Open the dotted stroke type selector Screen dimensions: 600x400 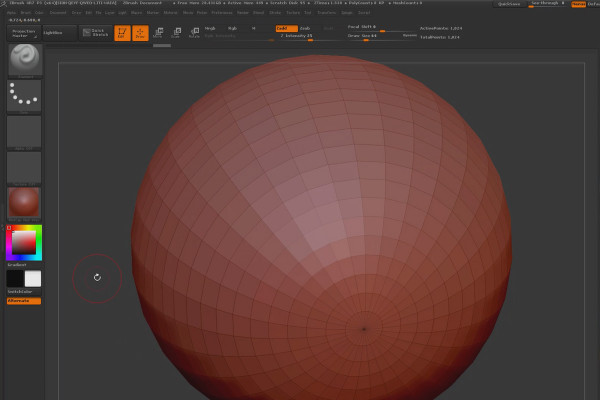[x=24, y=96]
